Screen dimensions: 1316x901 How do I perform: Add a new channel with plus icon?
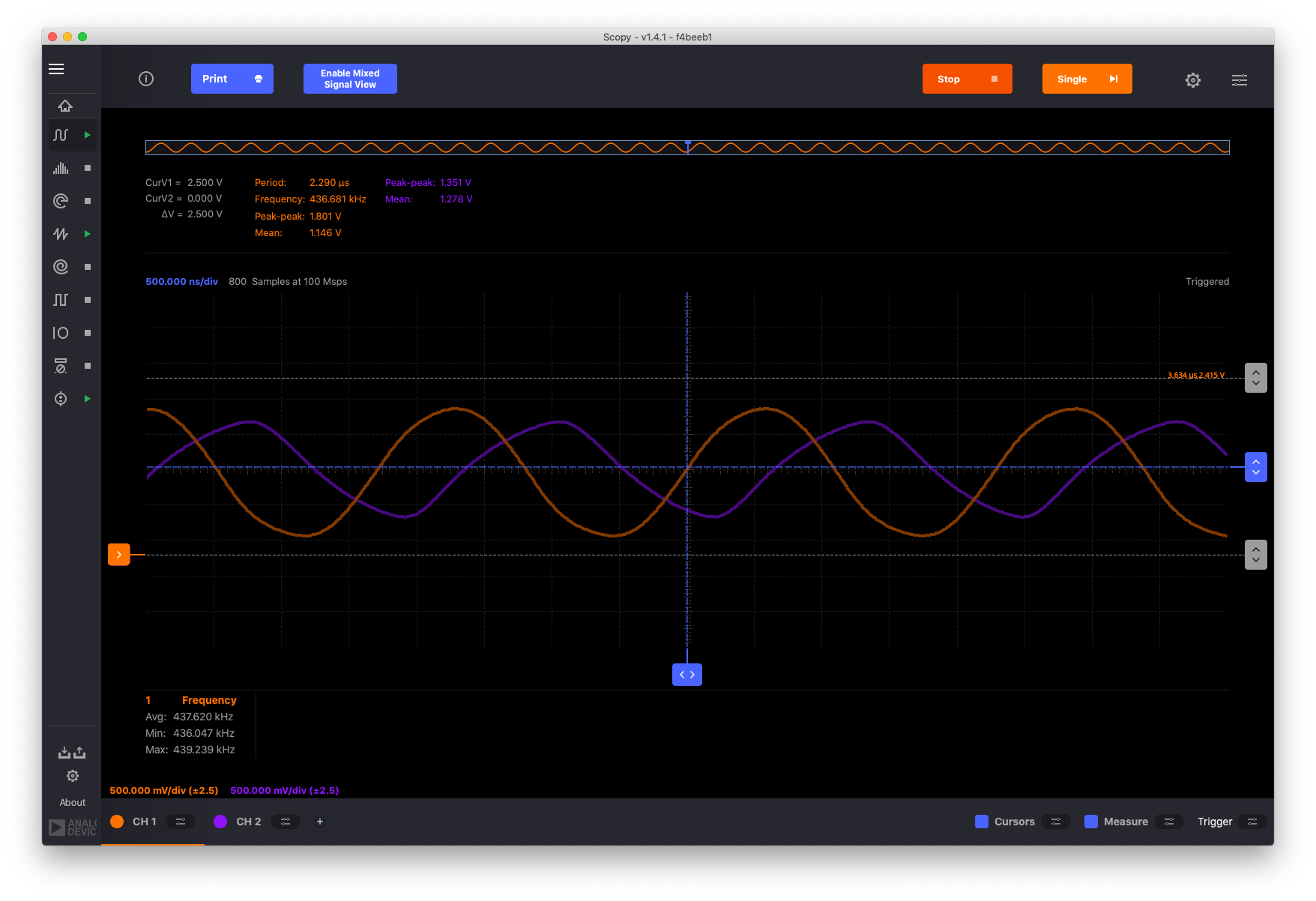tap(320, 822)
